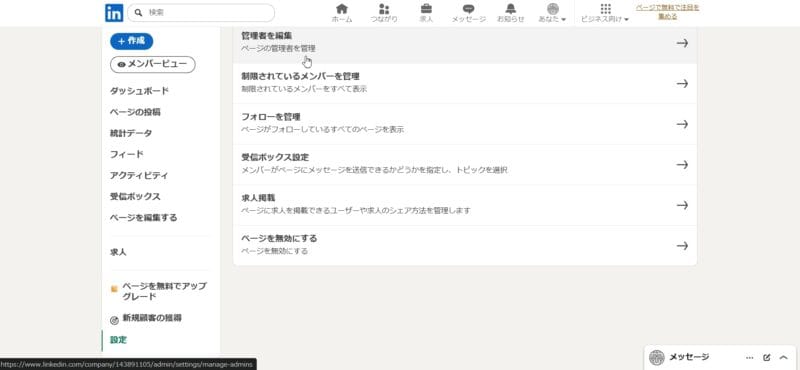
Task: Open ページを無効にする settings row
Action: tap(465, 245)
